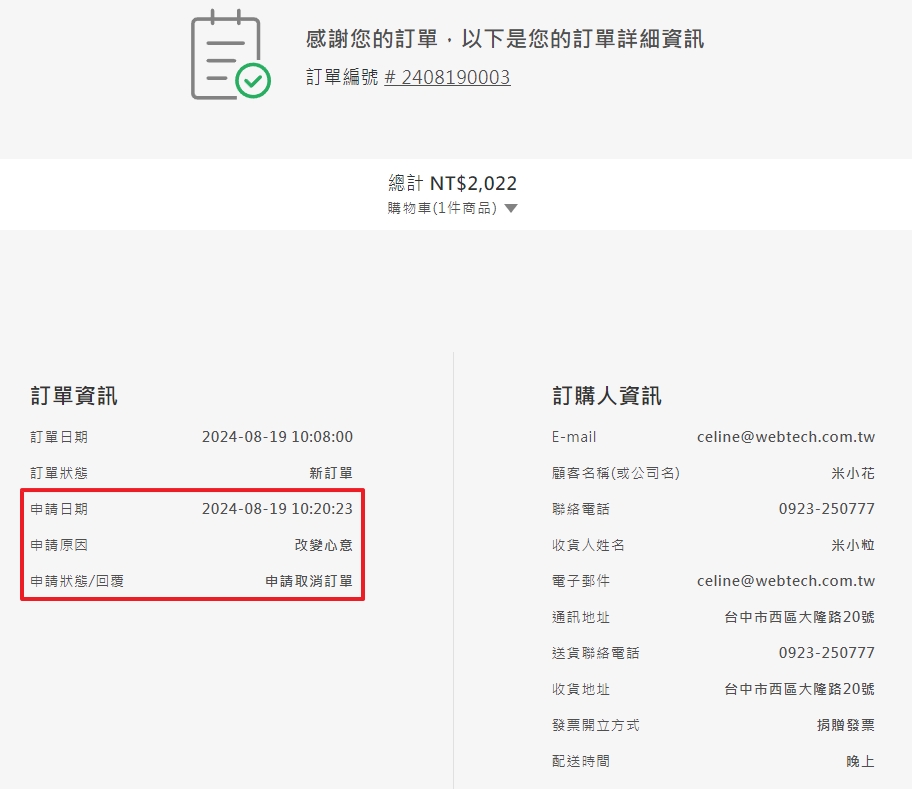912x789 pixels.
Task: Click the recipient name 米小粒
Action: (x=853, y=545)
